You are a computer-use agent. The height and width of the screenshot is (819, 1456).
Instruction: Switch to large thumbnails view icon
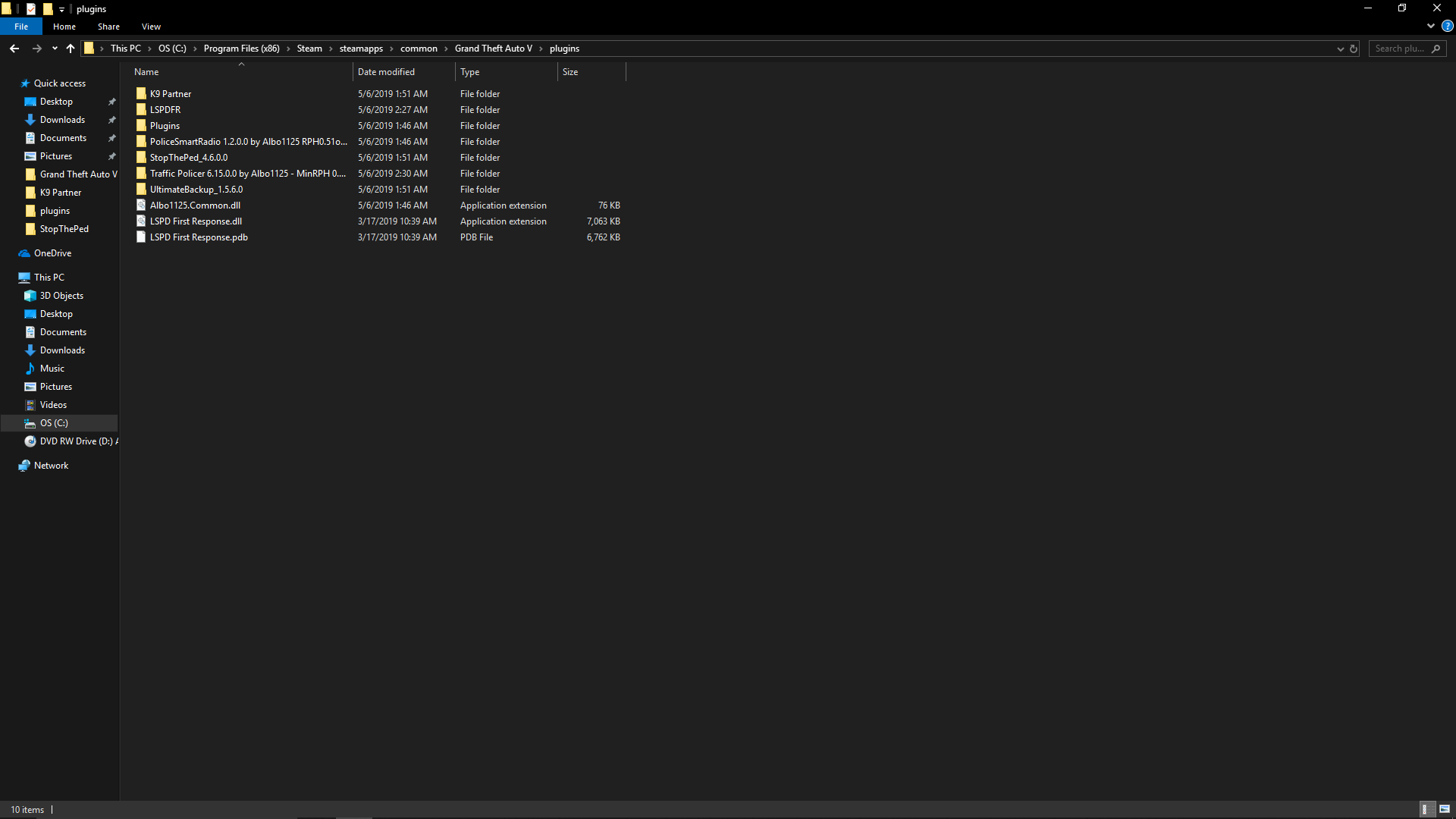click(1445, 809)
